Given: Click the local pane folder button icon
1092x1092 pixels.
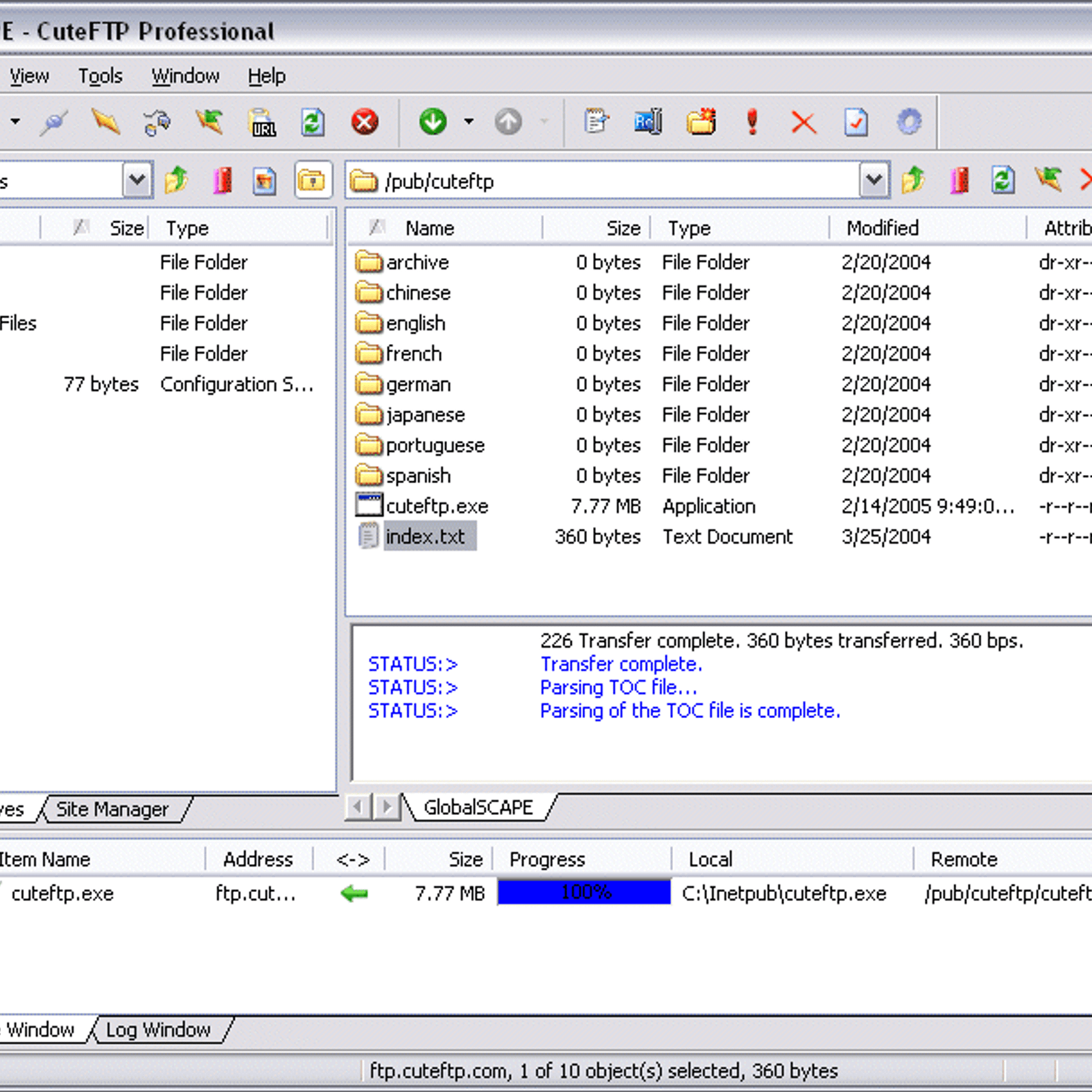Looking at the screenshot, I should (313, 181).
